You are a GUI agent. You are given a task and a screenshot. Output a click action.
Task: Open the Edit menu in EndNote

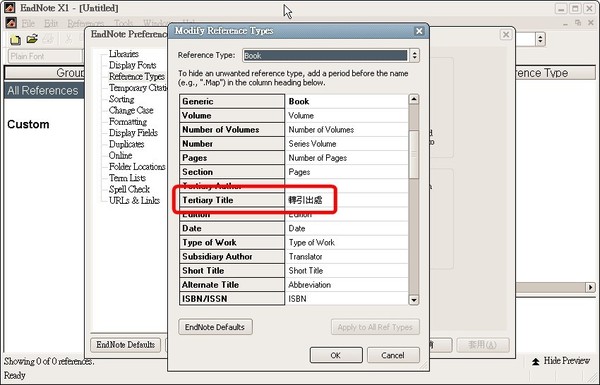[51, 24]
